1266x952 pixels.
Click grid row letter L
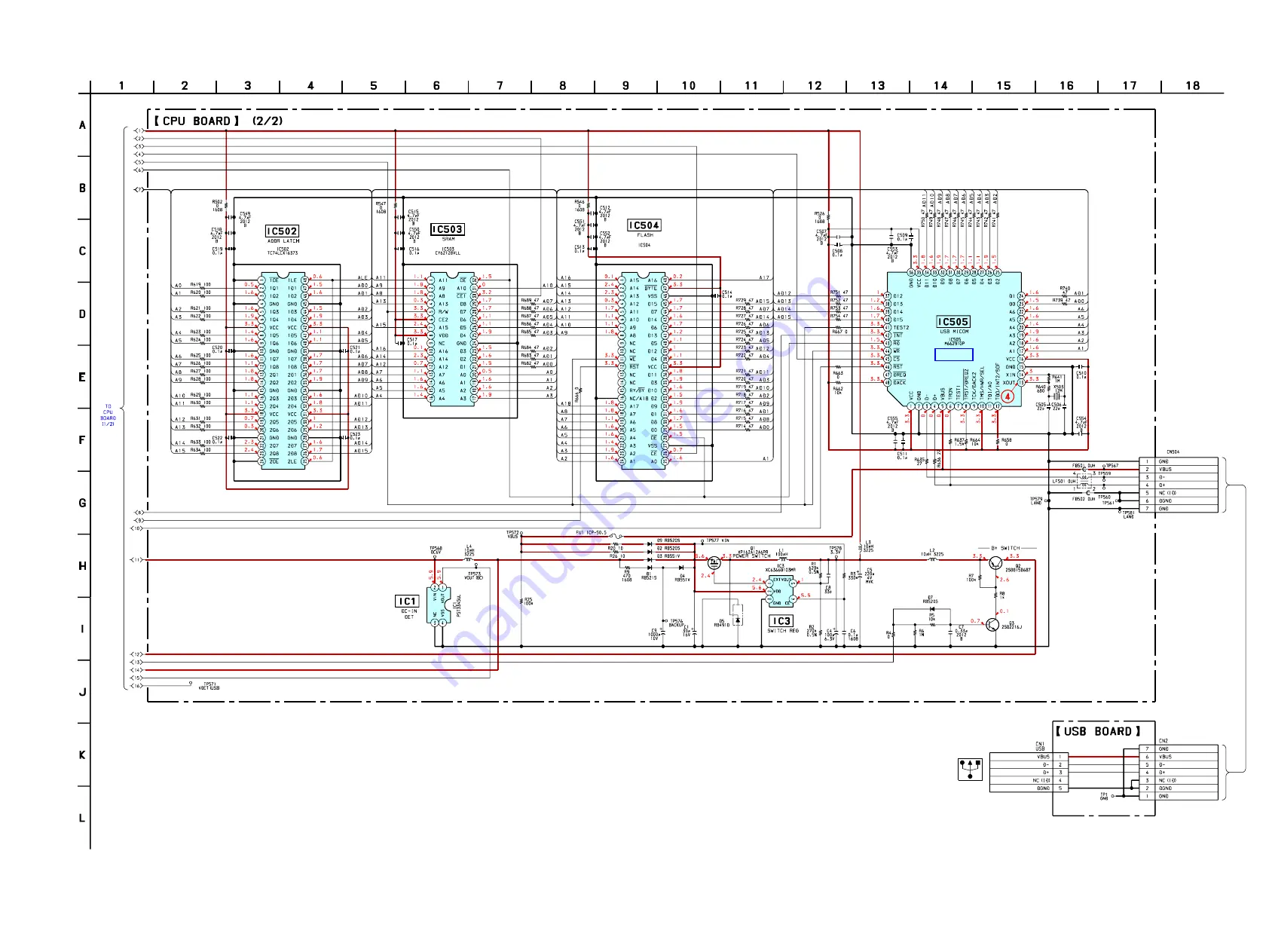[x=82, y=818]
